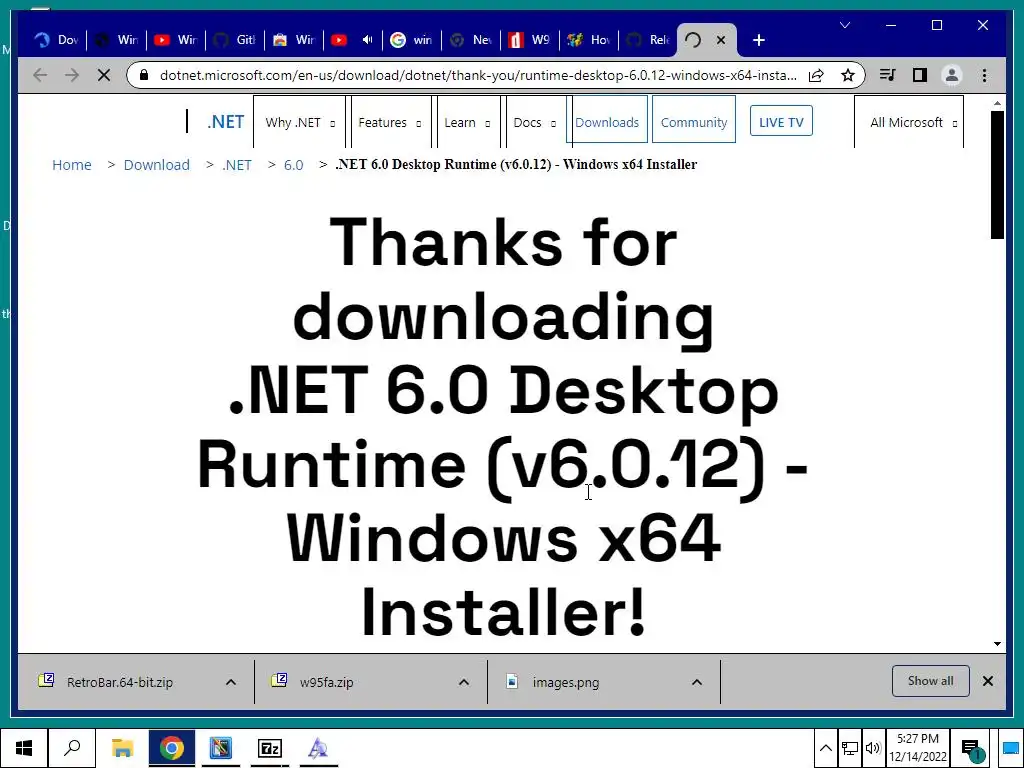The width and height of the screenshot is (1024, 768).
Task: Click the blue desktop icon at the taskbar's far end
Action: [1010, 748]
